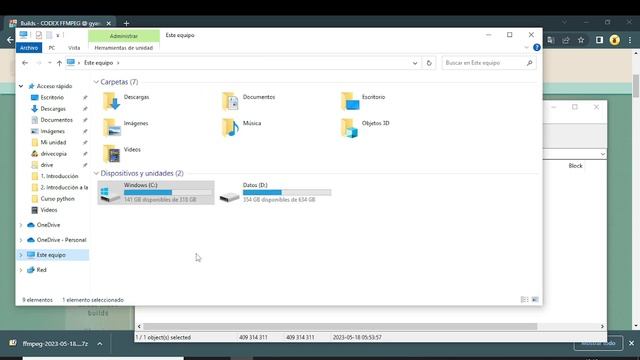Switch to large icons view layout
Image resolution: width=640 pixels, height=360 pixels.
[x=535, y=300]
